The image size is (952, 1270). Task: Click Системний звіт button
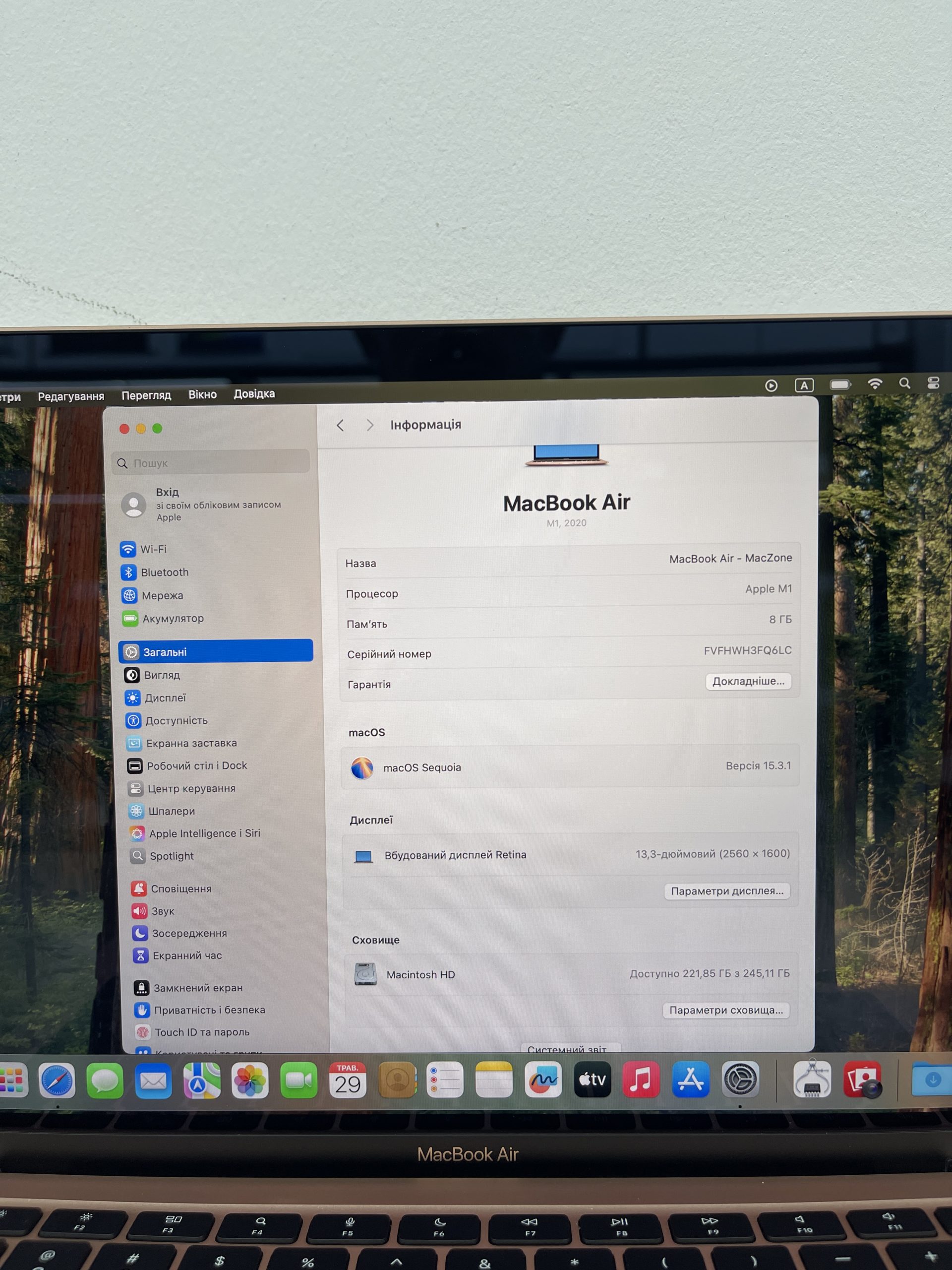(571, 1048)
